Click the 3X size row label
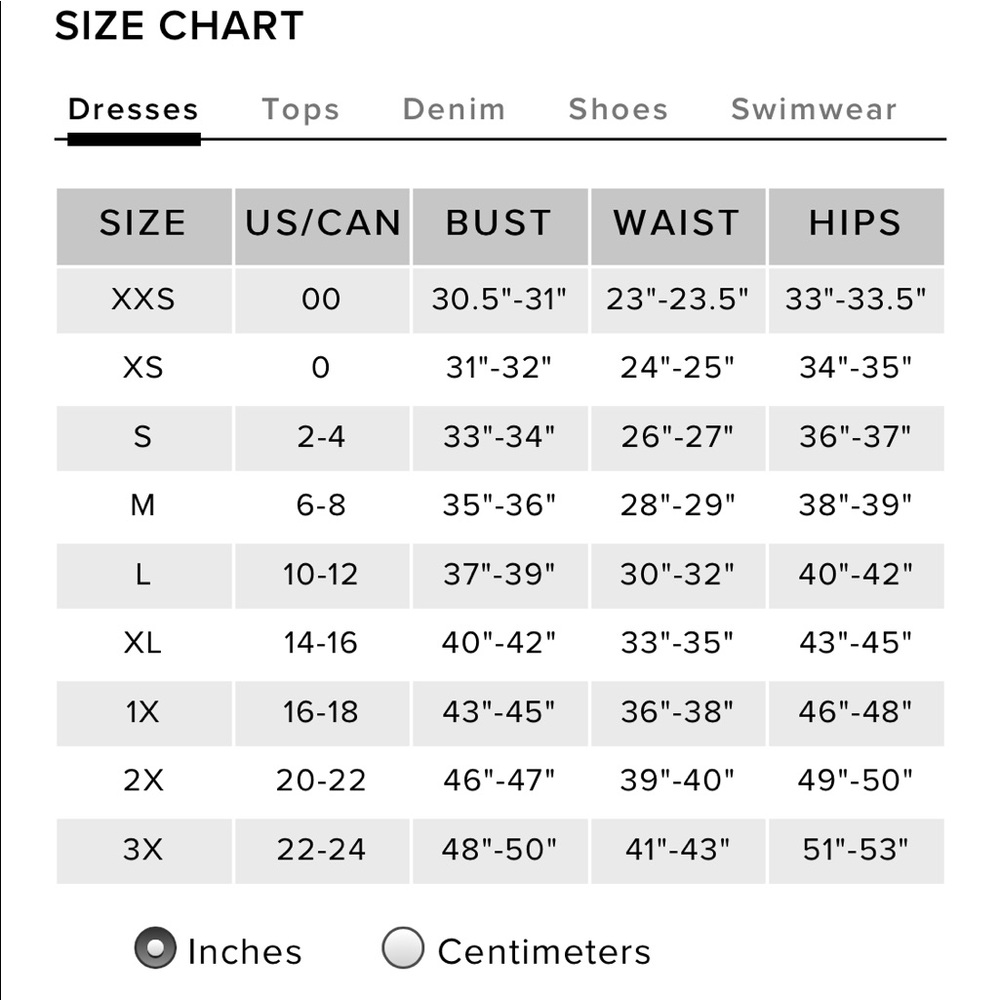This screenshot has height=1000, width=1000. pyautogui.click(x=143, y=849)
